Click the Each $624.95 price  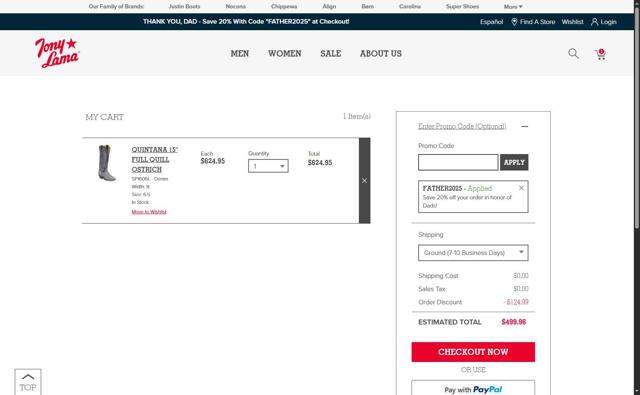[x=213, y=161]
